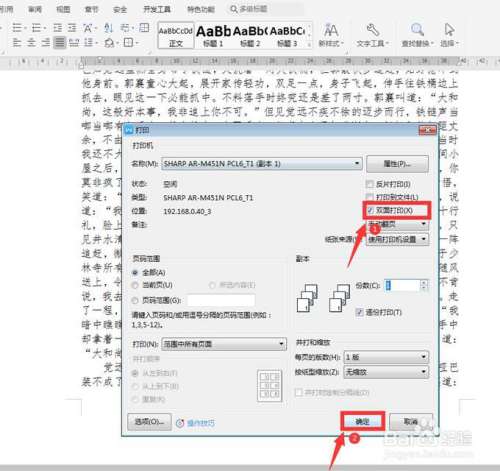Click 取消 Cancel button in print dialog
Viewport: 500px width, 471px height.
coord(411,422)
